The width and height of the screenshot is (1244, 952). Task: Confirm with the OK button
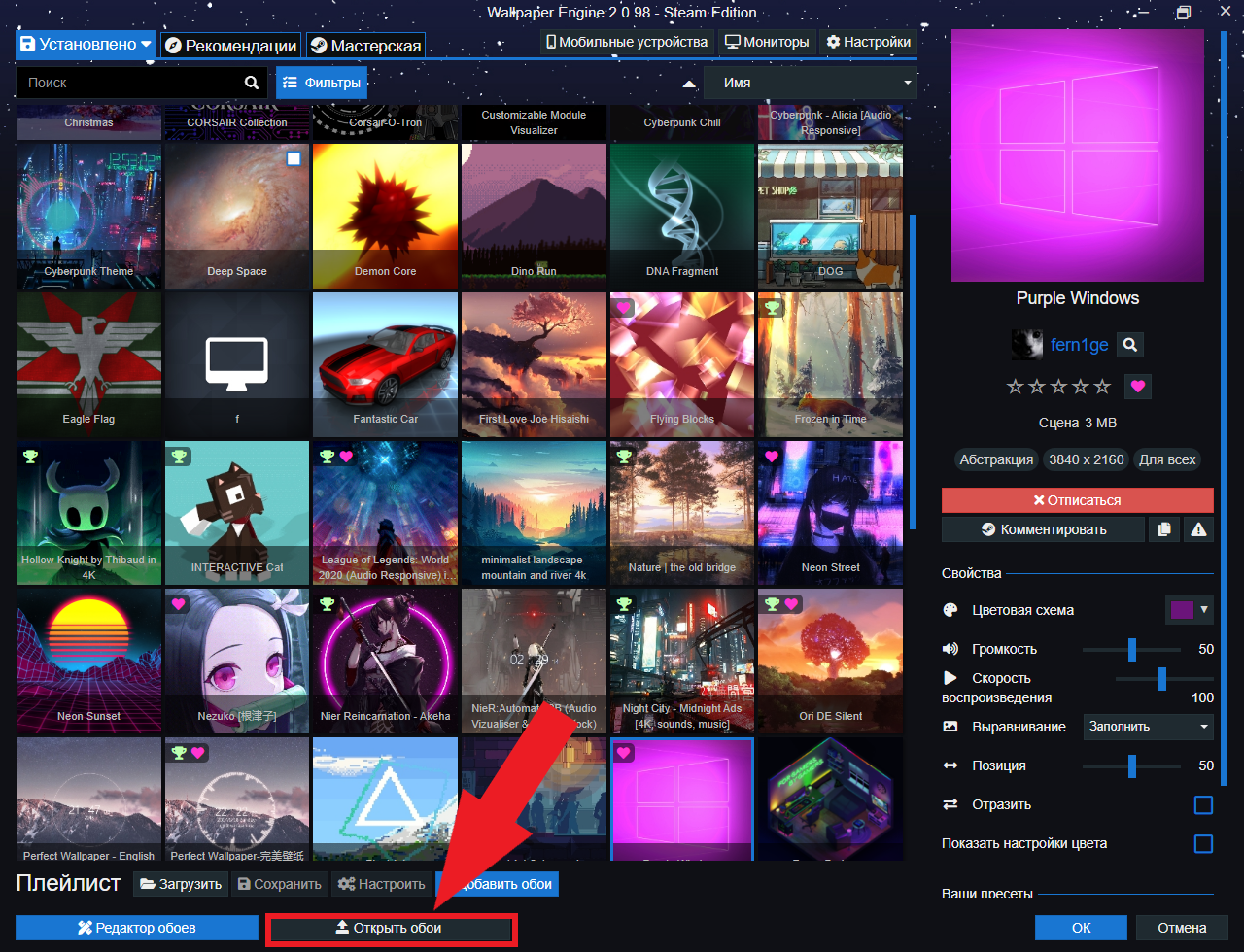click(x=1081, y=928)
